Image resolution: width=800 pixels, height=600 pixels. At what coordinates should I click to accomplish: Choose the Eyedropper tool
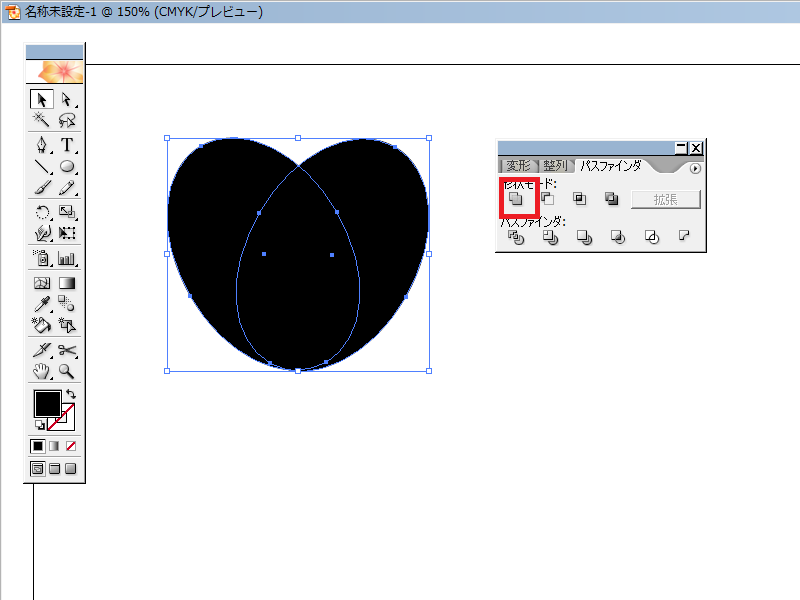click(x=42, y=304)
